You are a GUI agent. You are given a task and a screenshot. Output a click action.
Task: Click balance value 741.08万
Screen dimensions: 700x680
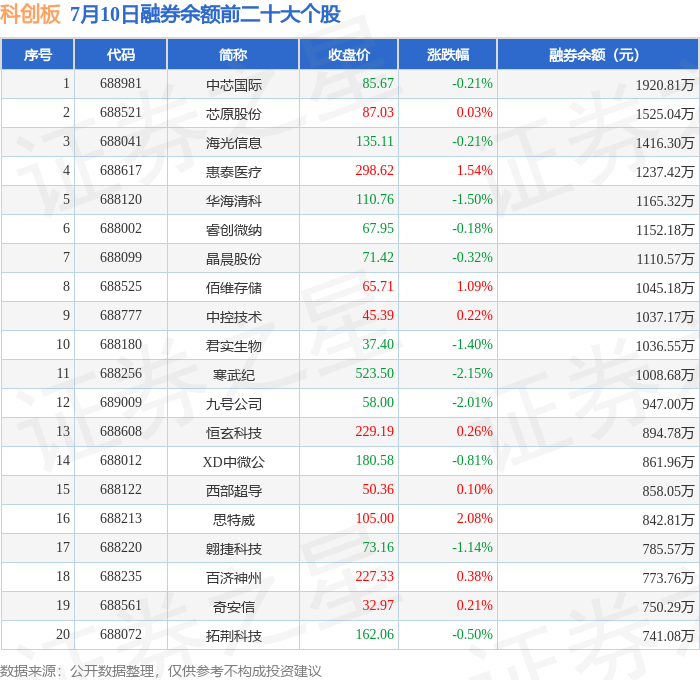[668, 636]
